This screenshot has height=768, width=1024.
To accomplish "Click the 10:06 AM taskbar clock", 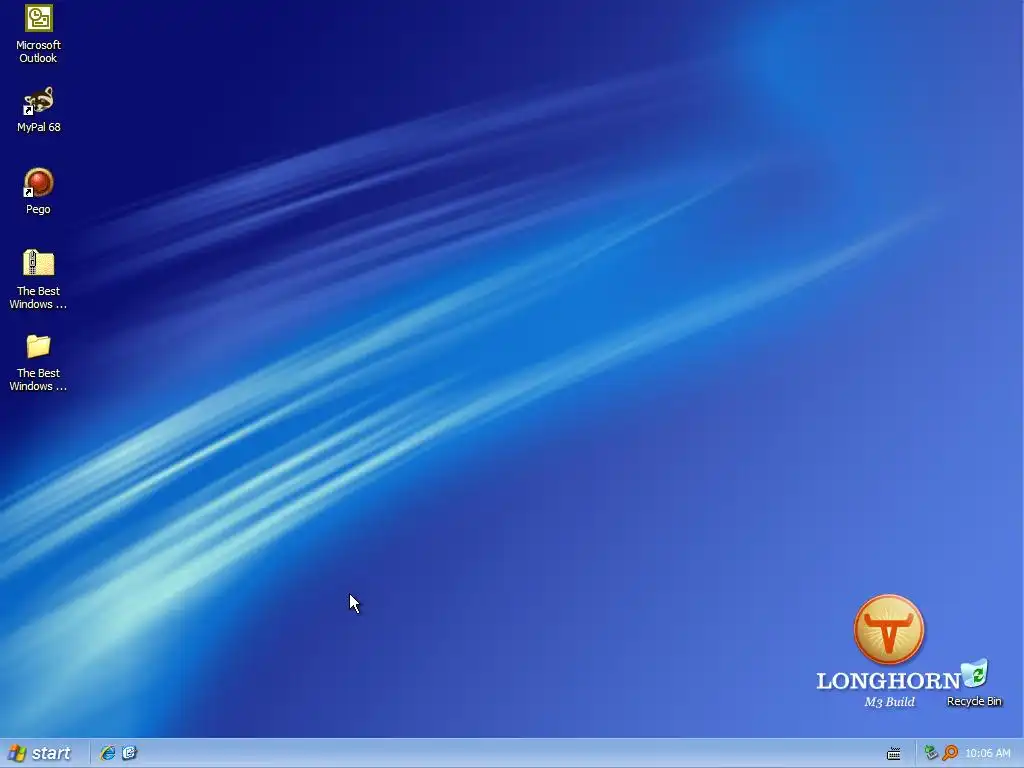I will tap(987, 754).
